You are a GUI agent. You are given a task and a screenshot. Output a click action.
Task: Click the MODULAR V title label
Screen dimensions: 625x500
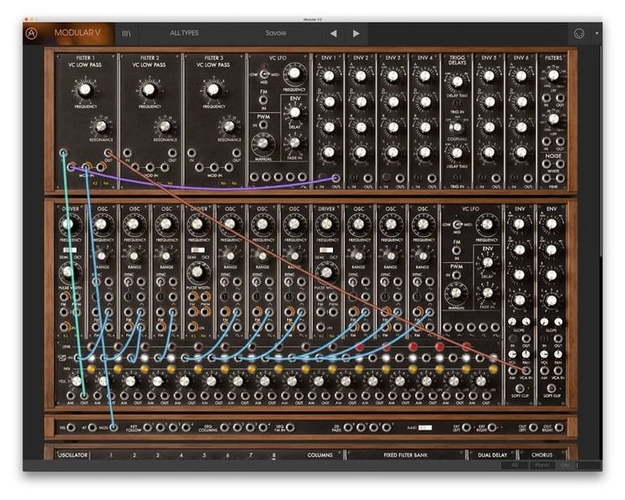point(77,33)
